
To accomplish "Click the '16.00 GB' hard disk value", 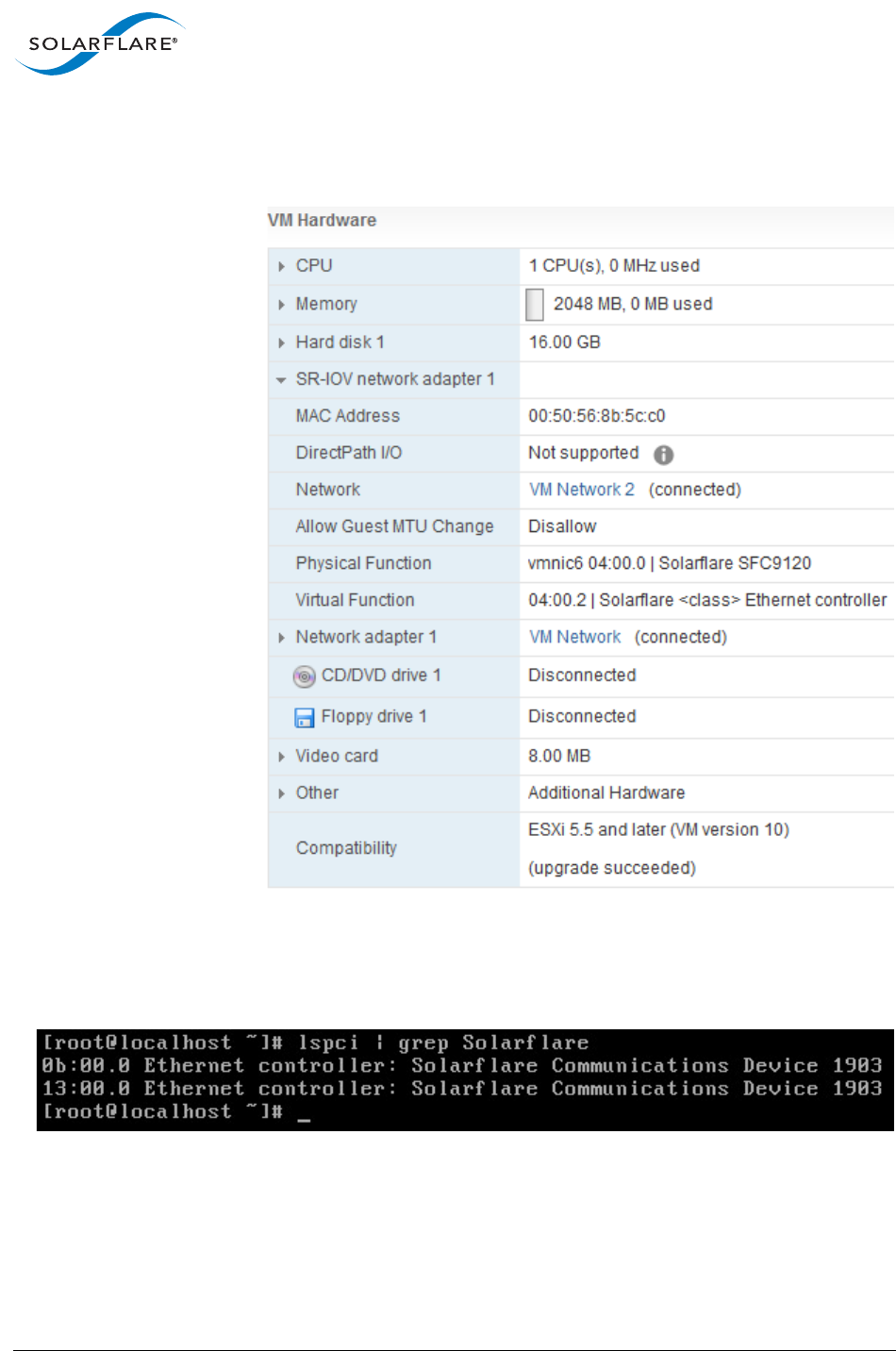I will click(564, 342).
